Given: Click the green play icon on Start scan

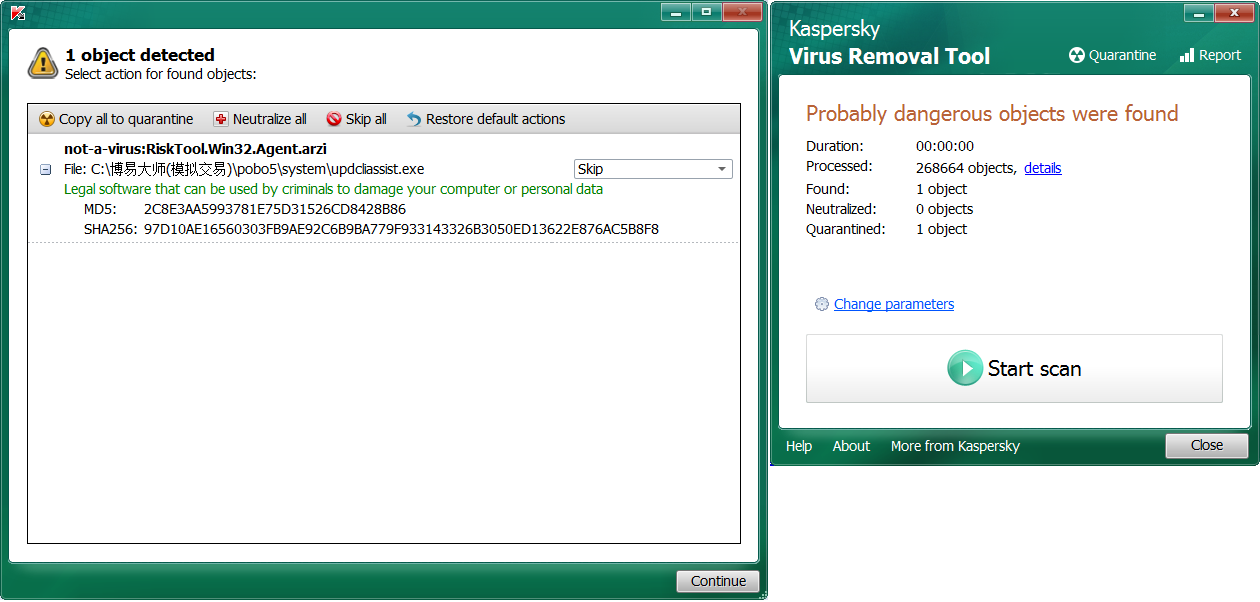Looking at the screenshot, I should coord(965,368).
